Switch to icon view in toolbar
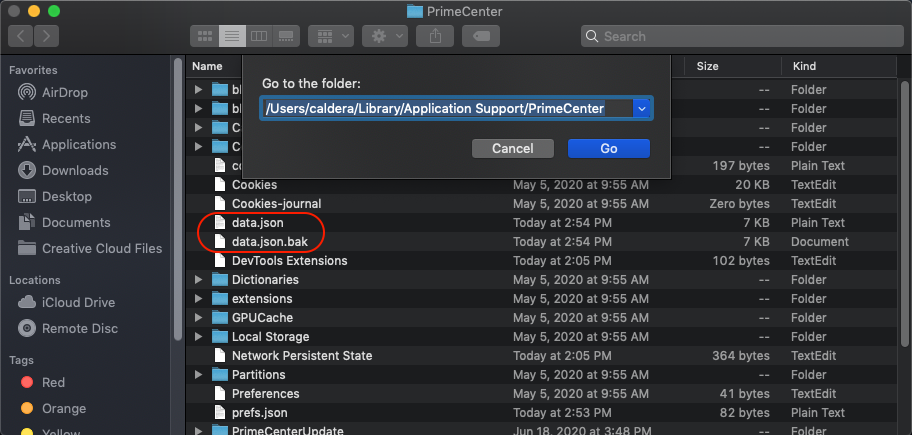912x435 pixels. pos(205,36)
